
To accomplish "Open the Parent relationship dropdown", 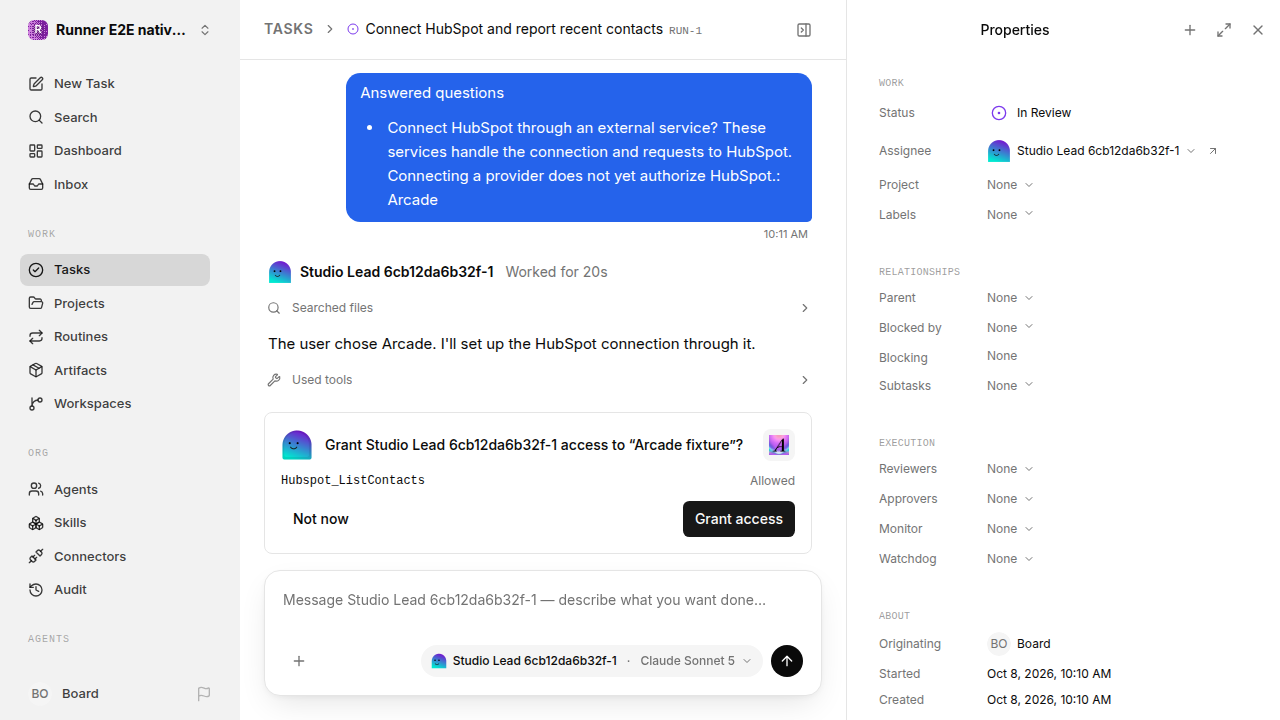I will pos(1010,298).
